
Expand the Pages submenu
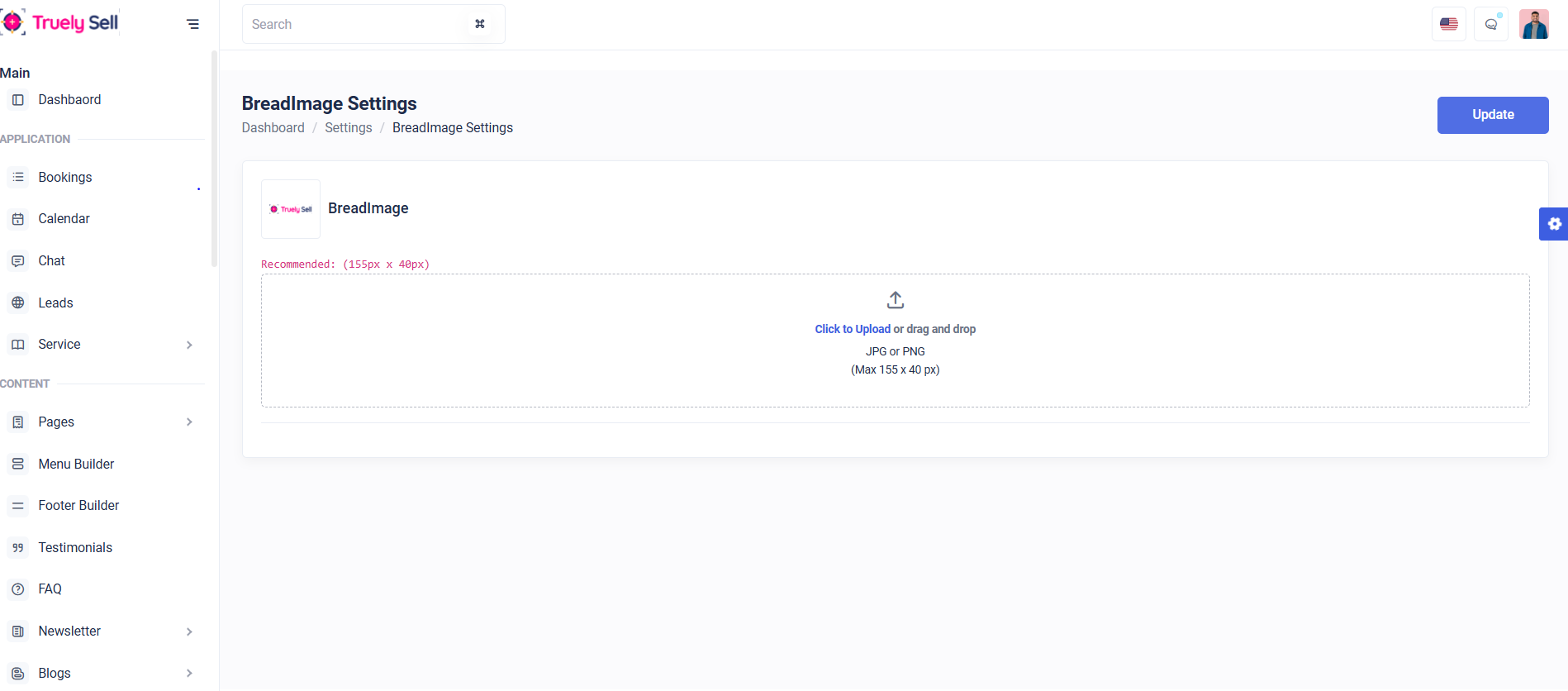pyautogui.click(x=189, y=422)
